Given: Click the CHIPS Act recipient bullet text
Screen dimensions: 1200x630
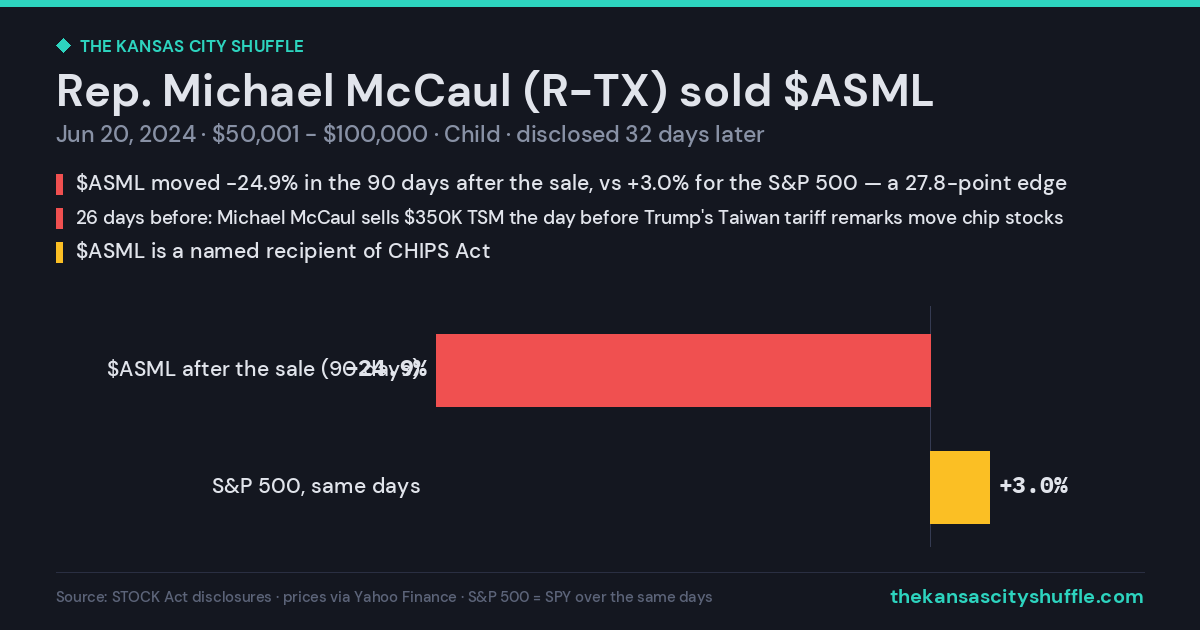Looking at the screenshot, I should [x=283, y=252].
